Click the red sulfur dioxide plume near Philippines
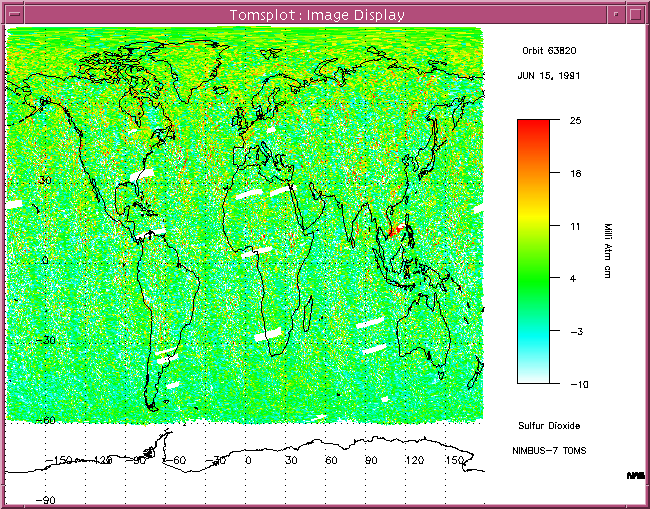 point(394,230)
